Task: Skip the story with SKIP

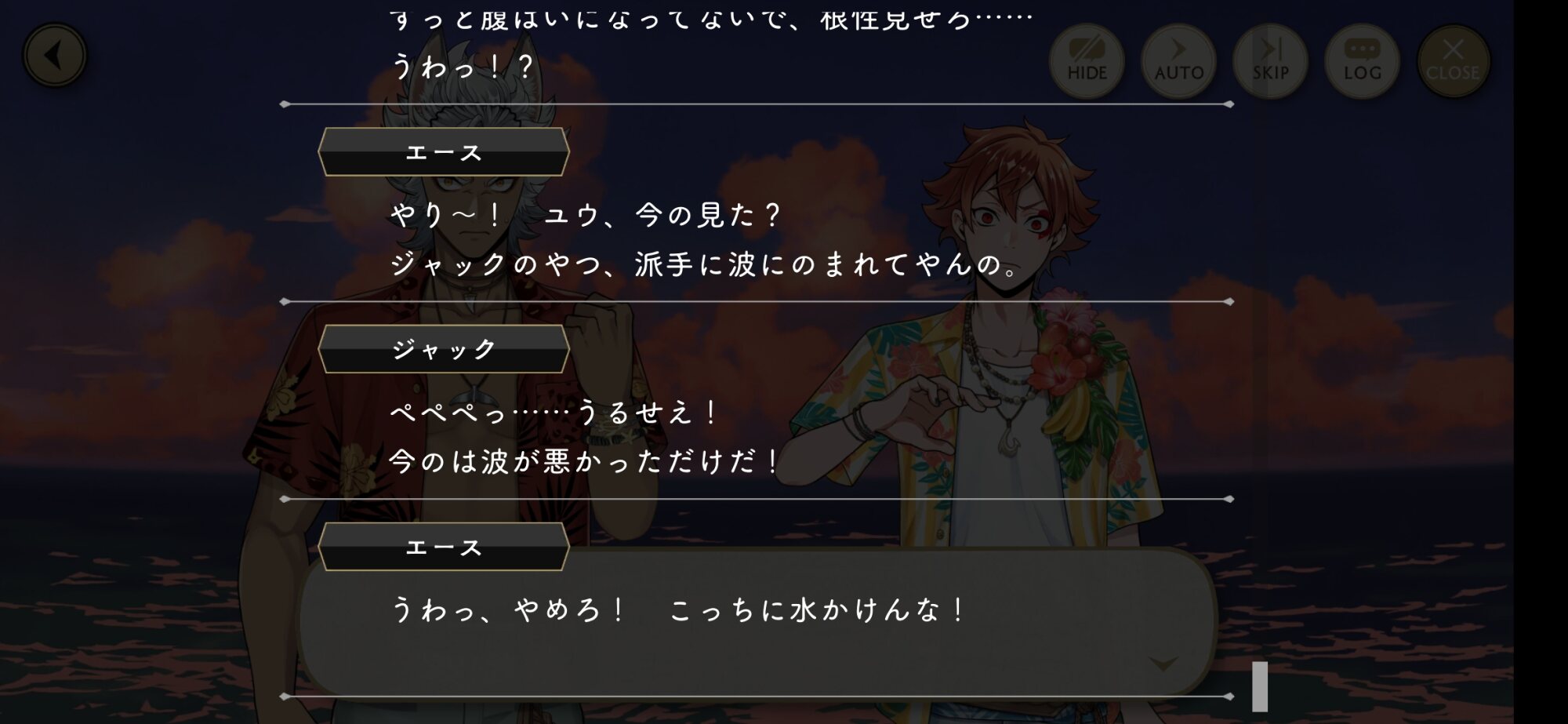Action: [x=1270, y=61]
